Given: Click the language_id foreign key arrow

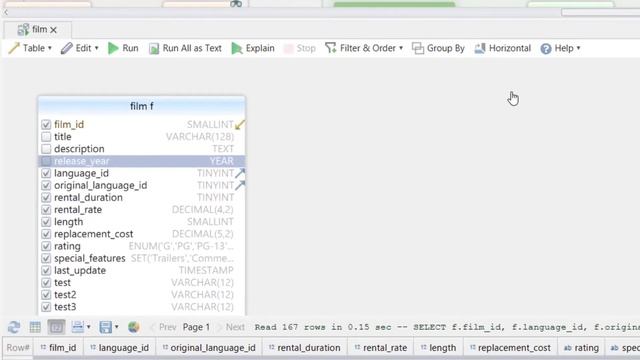Looking at the screenshot, I should click(240, 173).
